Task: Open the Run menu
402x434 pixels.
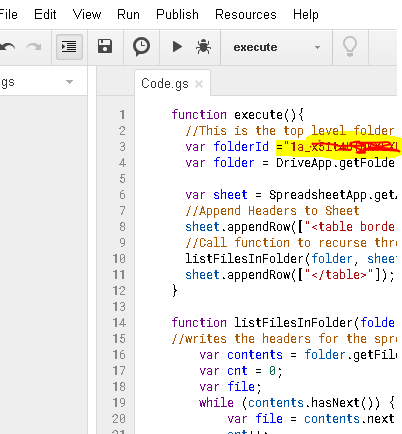Action: [128, 15]
